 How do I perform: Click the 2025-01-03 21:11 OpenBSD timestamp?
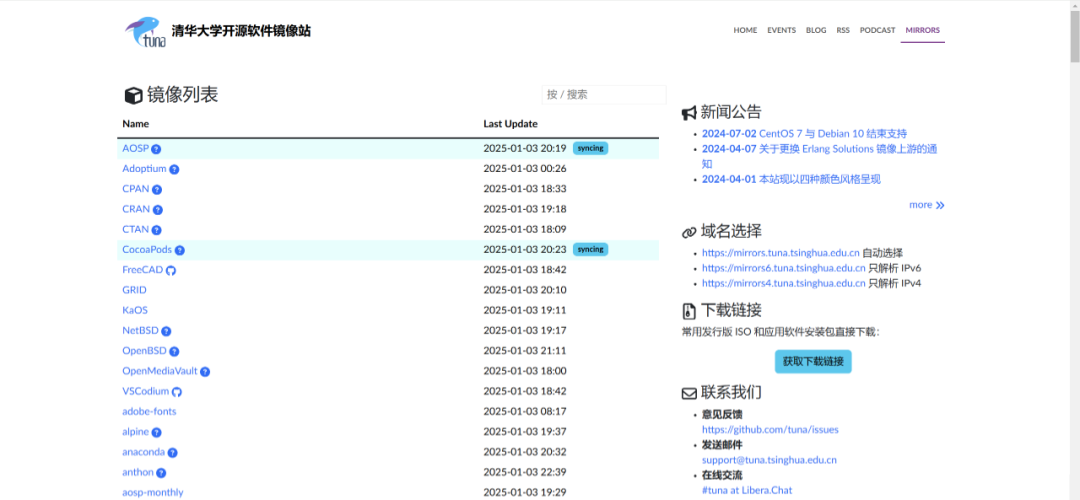pyautogui.click(x=525, y=351)
